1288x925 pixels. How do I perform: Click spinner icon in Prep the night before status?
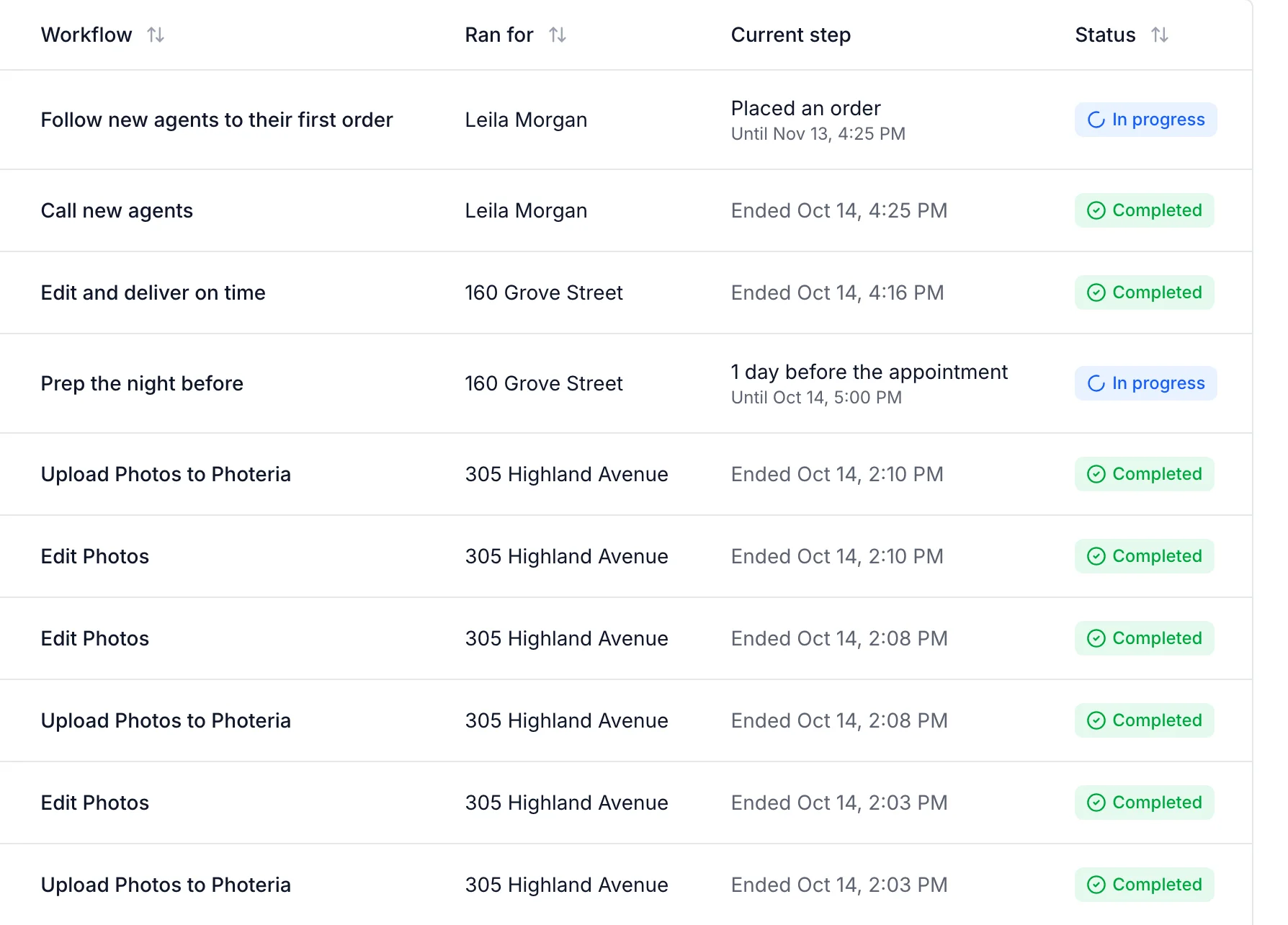[x=1096, y=383]
